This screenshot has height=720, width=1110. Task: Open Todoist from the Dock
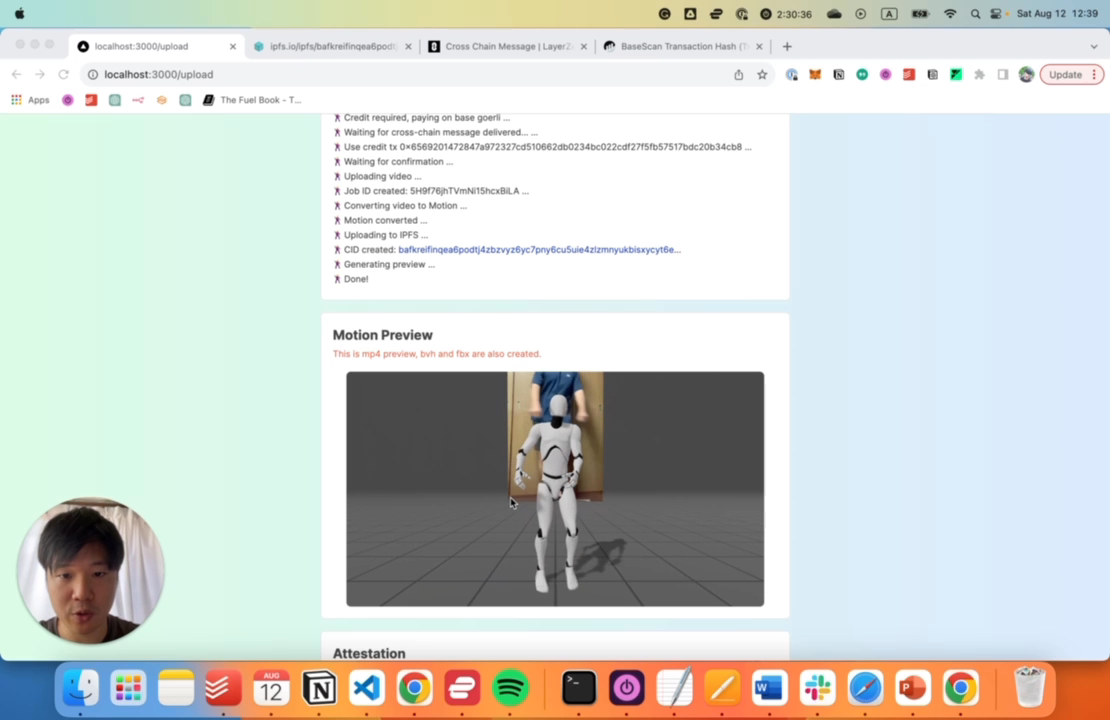tap(223, 687)
